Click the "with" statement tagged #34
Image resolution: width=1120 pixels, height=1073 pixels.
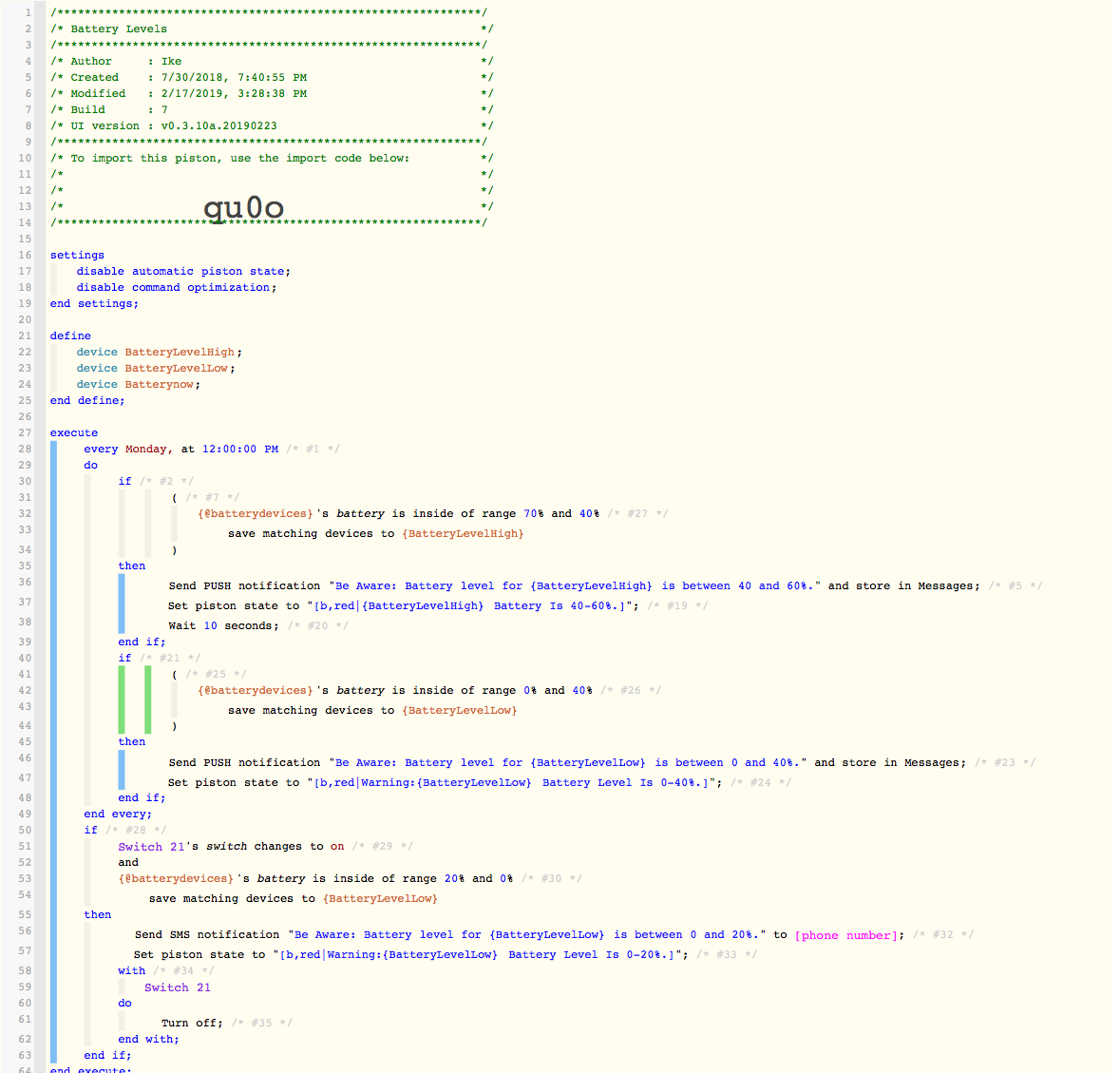[x=131, y=971]
